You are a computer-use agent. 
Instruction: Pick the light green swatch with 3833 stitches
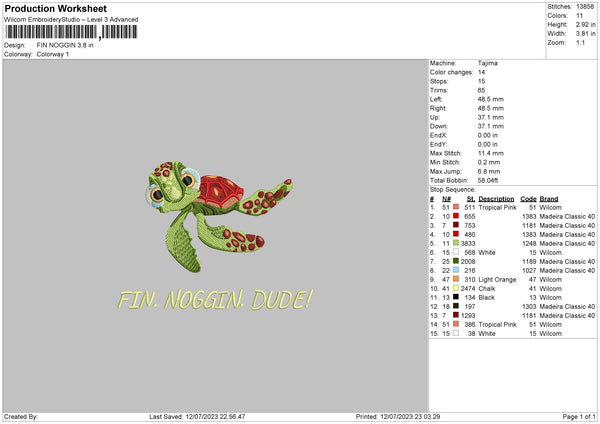pyautogui.click(x=456, y=243)
